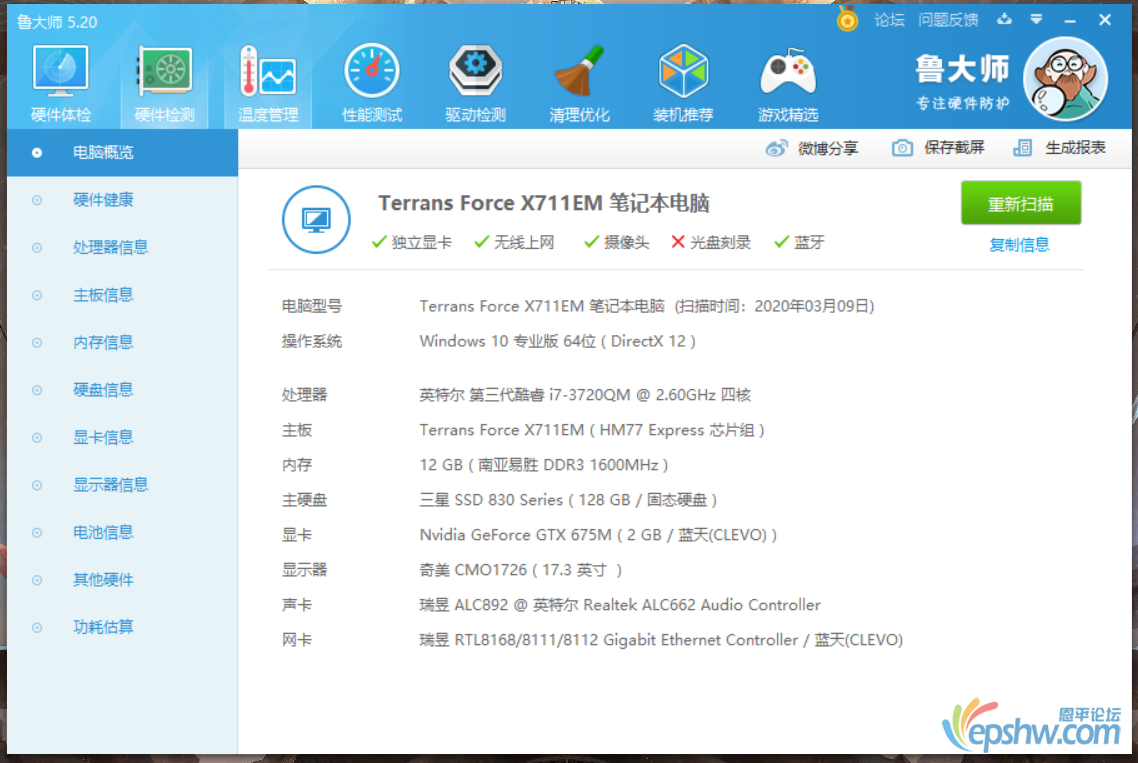1138x763 pixels.
Task: Open 论坛 forum link
Action: coord(889,20)
